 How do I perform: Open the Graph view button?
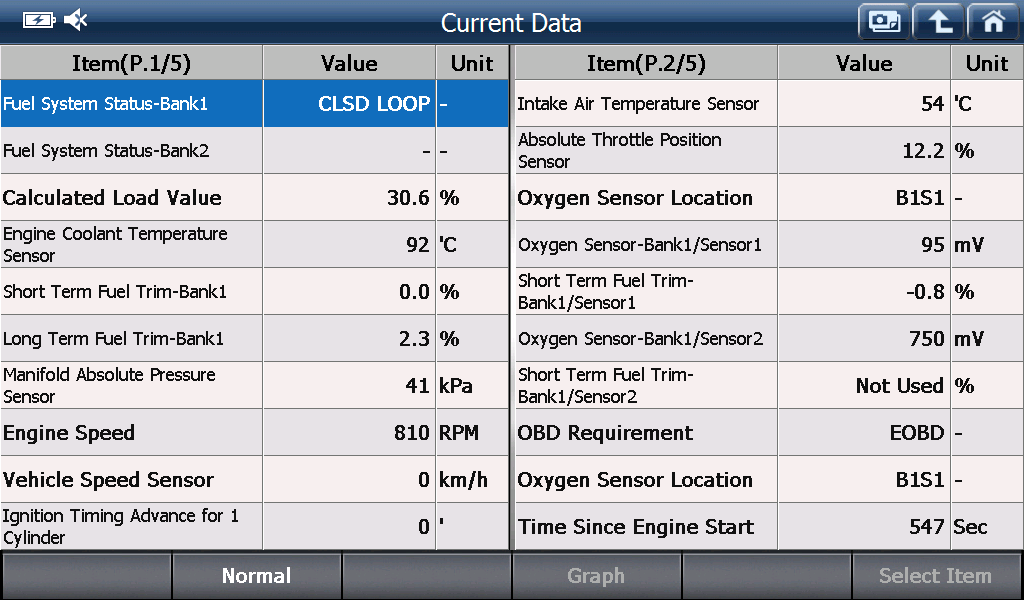(596, 576)
